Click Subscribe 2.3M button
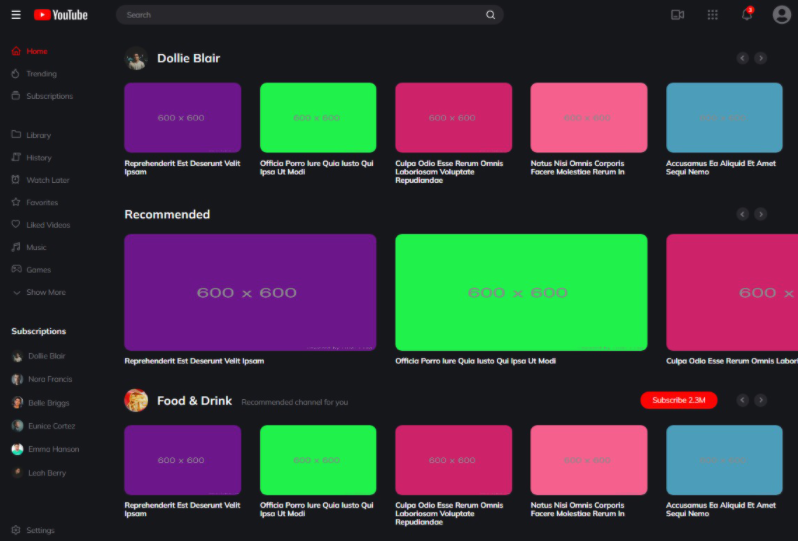Image resolution: width=798 pixels, height=541 pixels. click(x=678, y=400)
